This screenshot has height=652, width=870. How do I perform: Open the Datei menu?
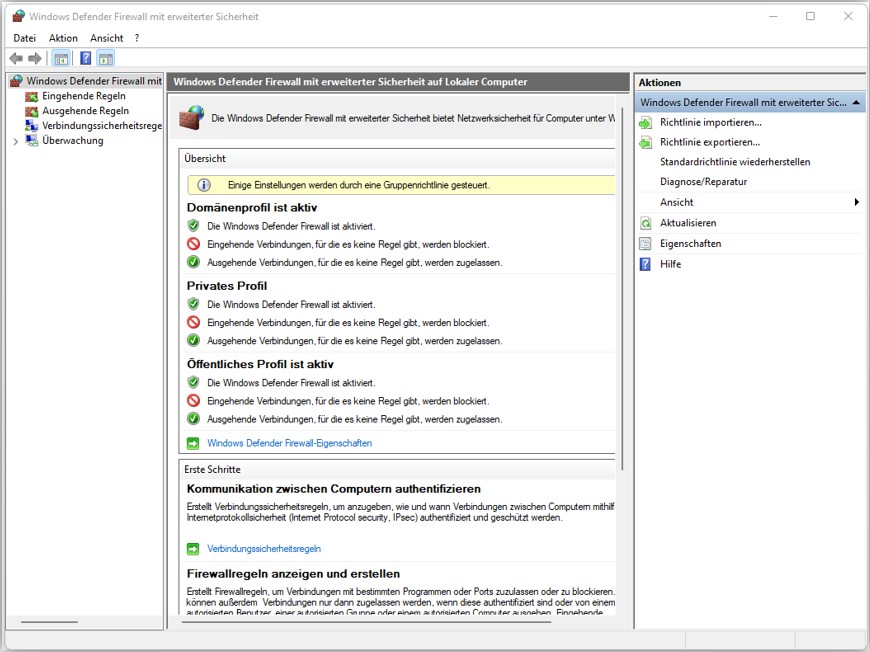(x=24, y=38)
